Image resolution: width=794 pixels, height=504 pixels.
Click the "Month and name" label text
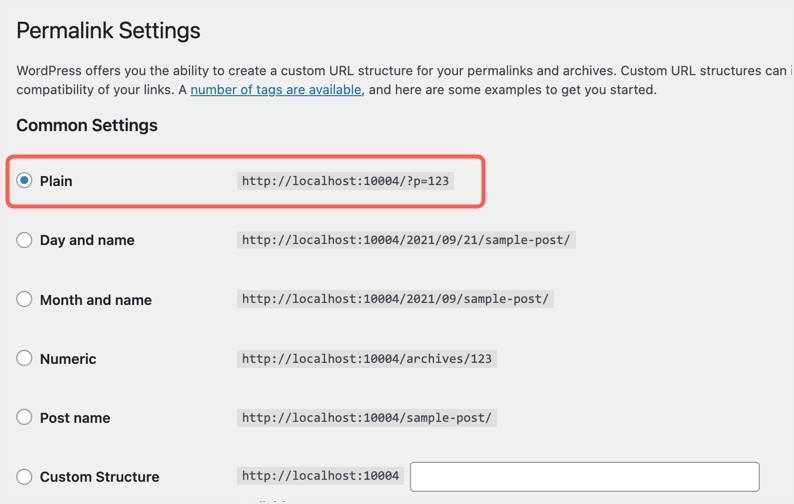pos(96,300)
